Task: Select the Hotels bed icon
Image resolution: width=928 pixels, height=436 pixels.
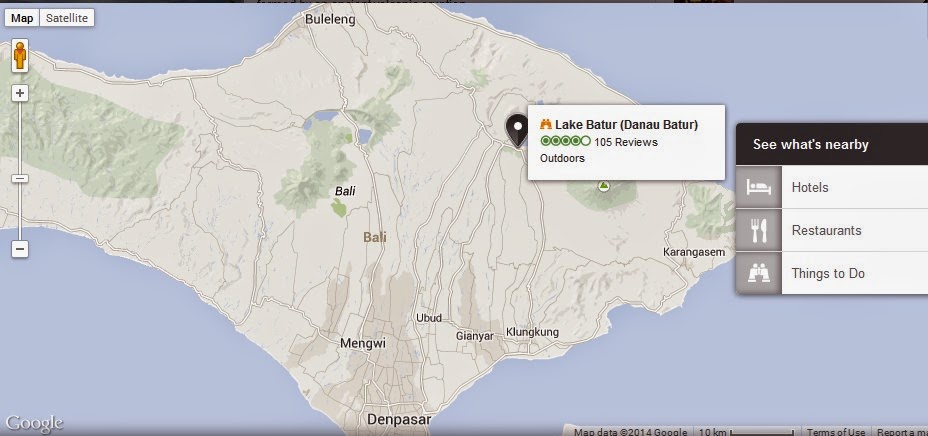Action: 759,187
